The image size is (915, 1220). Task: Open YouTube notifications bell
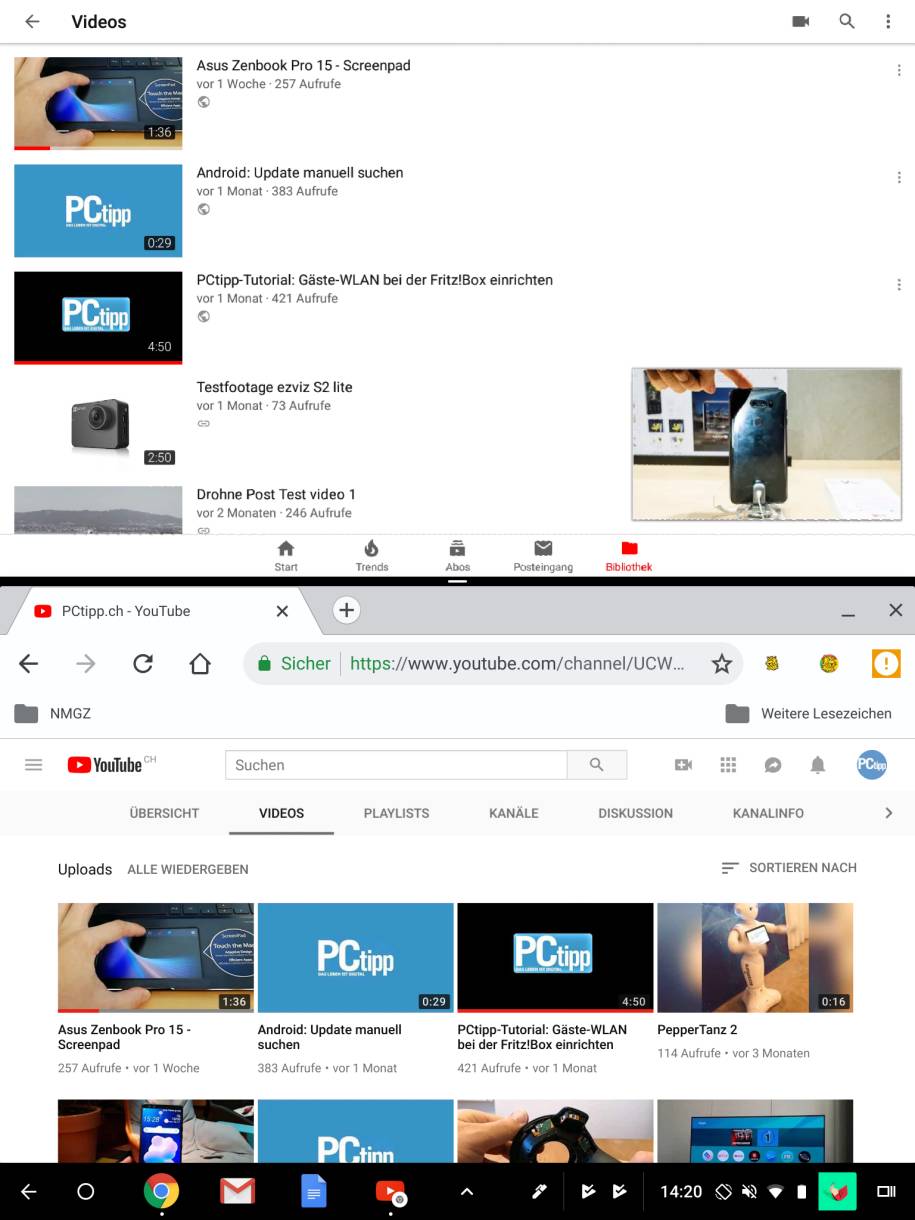(x=818, y=765)
